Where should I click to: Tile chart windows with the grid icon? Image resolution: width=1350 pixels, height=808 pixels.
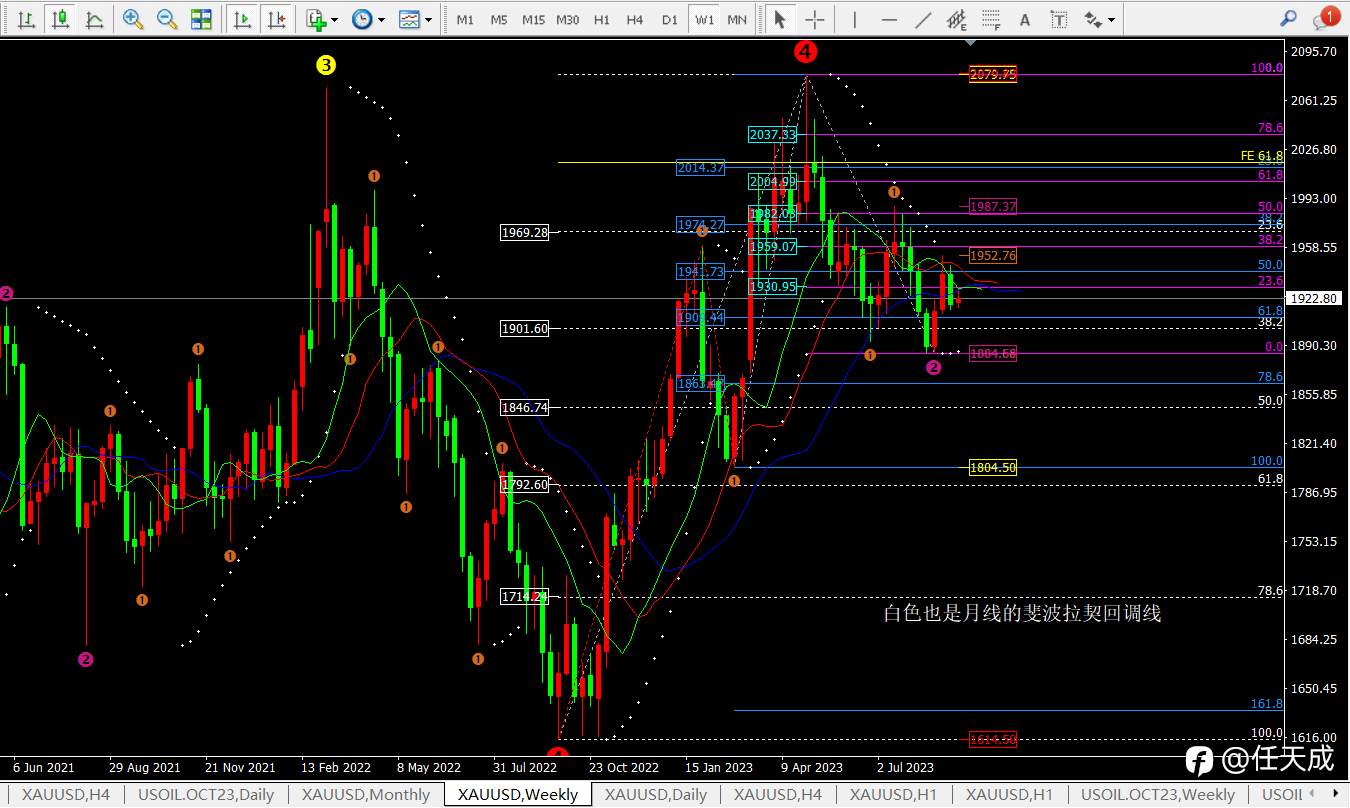201,19
